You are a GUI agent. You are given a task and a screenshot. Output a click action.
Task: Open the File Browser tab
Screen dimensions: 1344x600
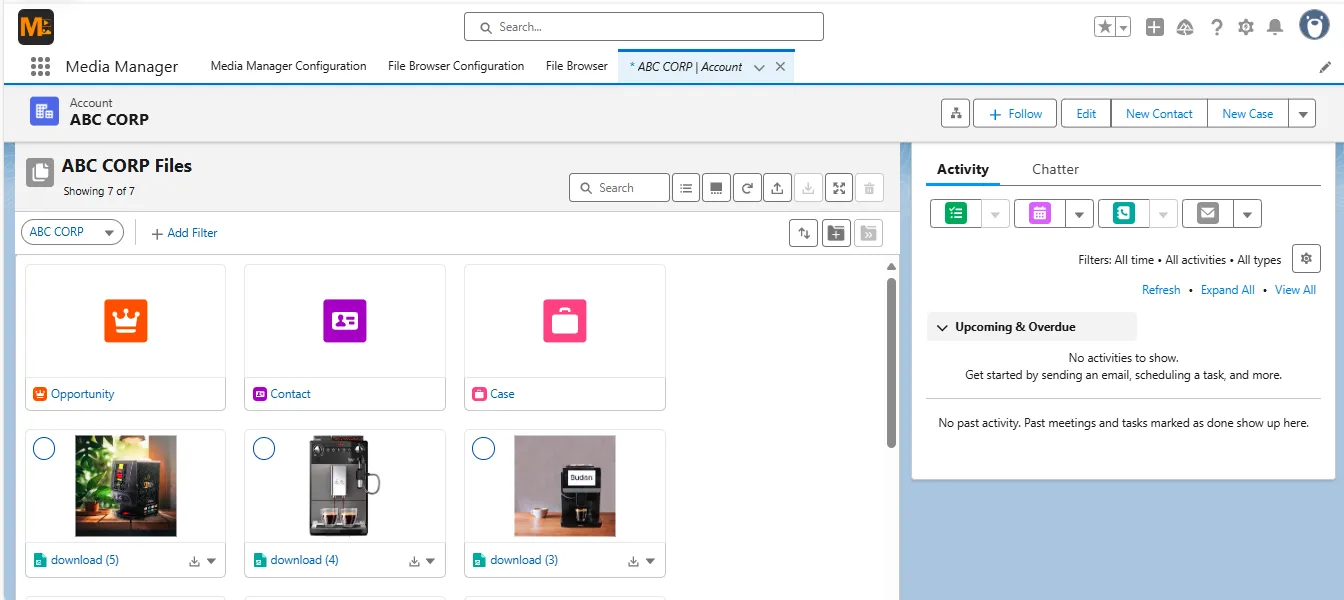coord(577,66)
